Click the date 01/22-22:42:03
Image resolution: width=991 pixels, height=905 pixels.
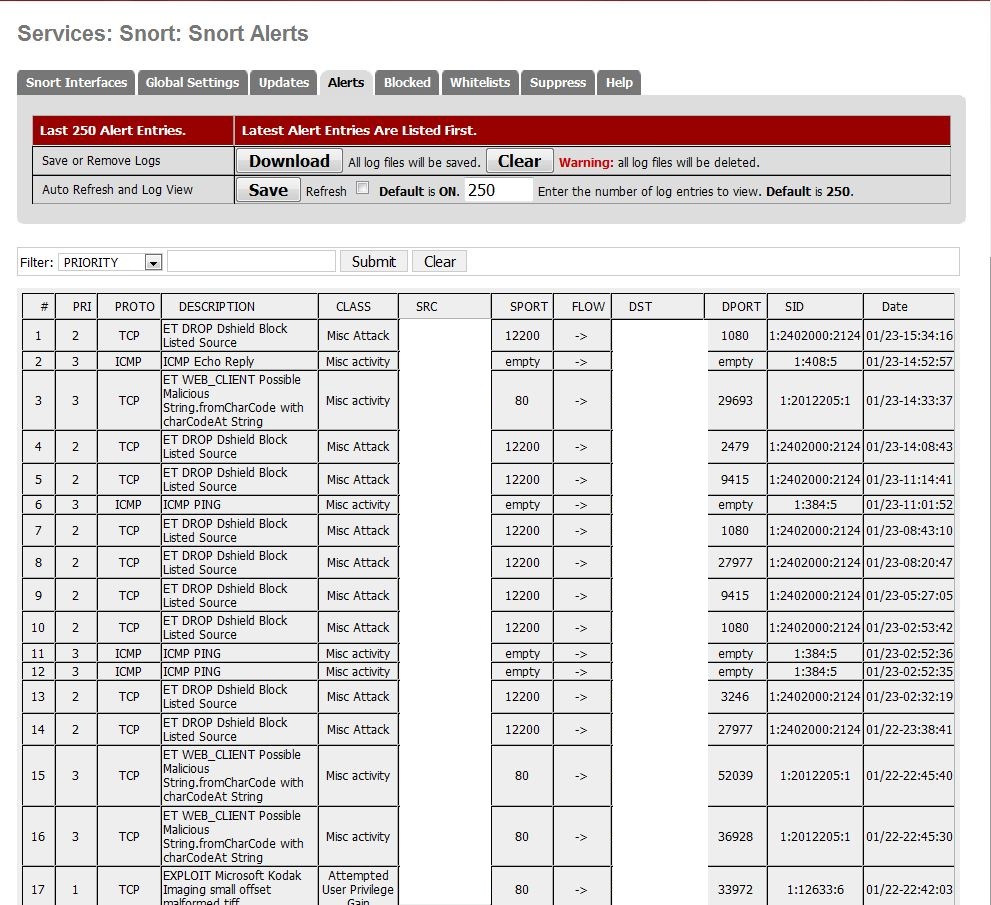(x=909, y=890)
